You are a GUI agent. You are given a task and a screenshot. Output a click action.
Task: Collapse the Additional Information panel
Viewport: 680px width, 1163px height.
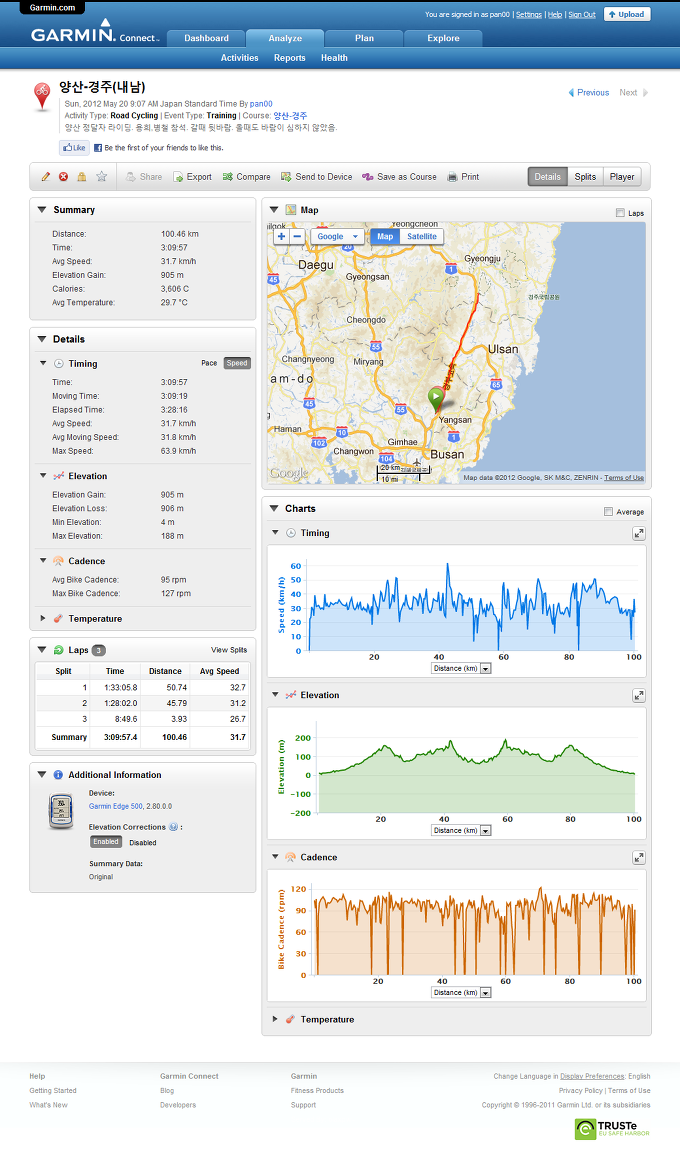tap(42, 774)
